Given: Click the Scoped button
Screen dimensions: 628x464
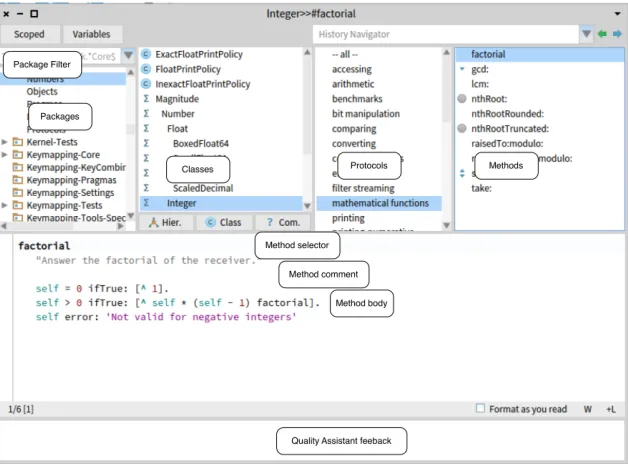Looking at the screenshot, I should (29, 34).
